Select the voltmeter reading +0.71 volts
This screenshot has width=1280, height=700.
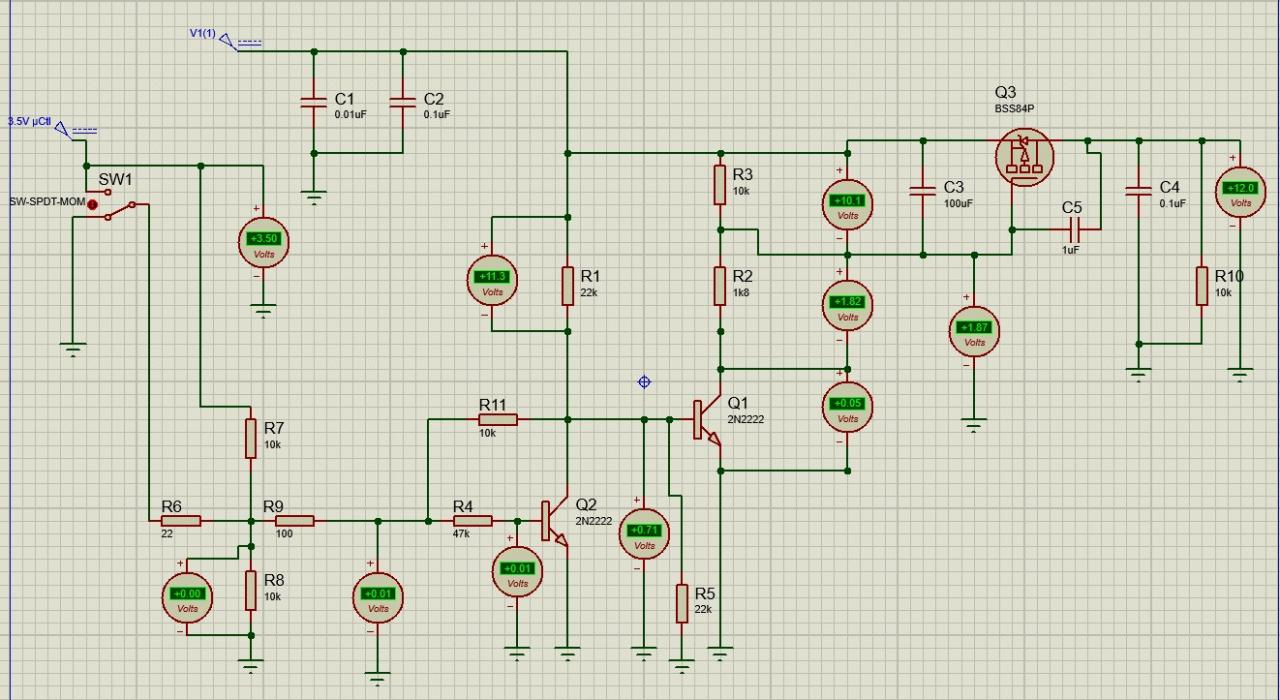coord(644,532)
